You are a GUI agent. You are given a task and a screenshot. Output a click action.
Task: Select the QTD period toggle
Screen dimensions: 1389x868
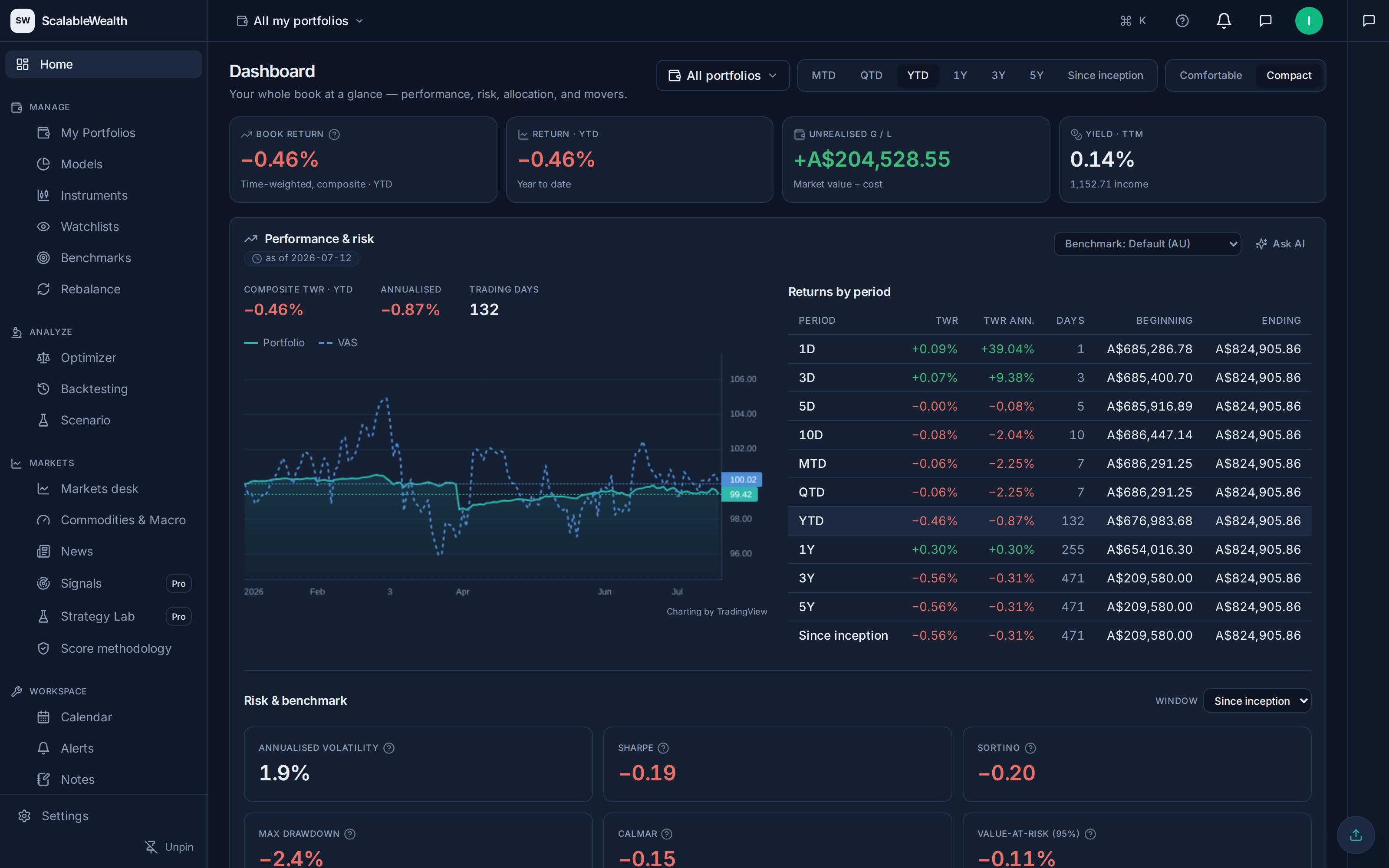871,75
